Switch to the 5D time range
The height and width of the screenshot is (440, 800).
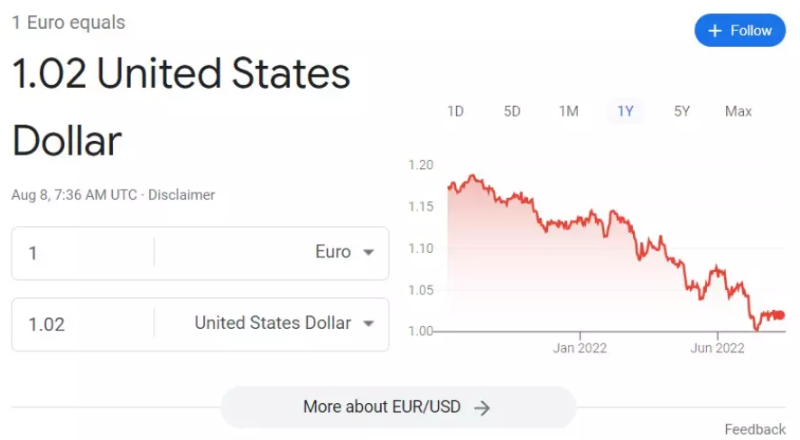click(x=512, y=111)
